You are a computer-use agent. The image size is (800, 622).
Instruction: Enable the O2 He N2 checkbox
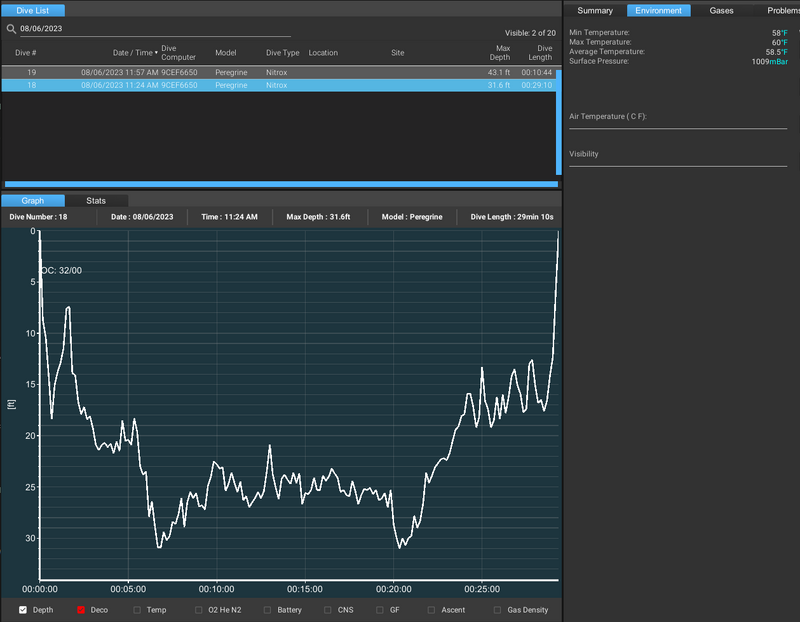[199, 609]
